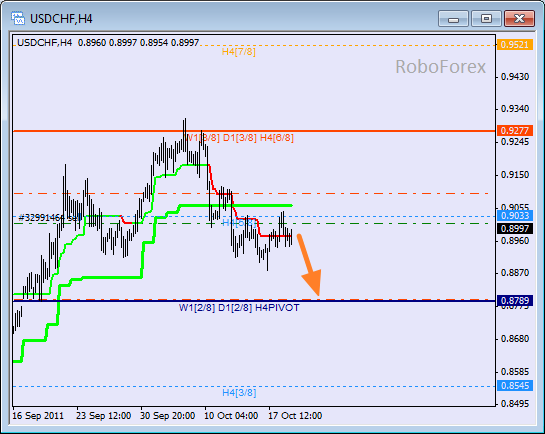
Task: Click the '16 Sep 2011' date label
Action: (x=38, y=416)
